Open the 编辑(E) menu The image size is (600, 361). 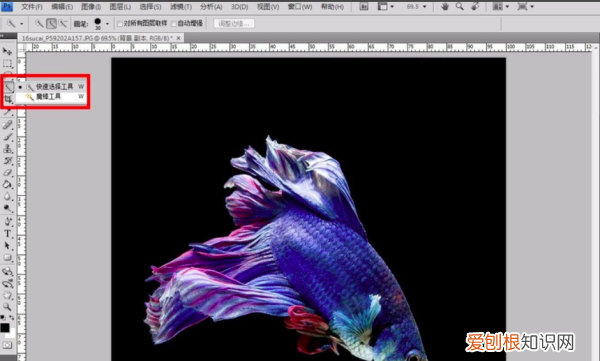point(62,7)
